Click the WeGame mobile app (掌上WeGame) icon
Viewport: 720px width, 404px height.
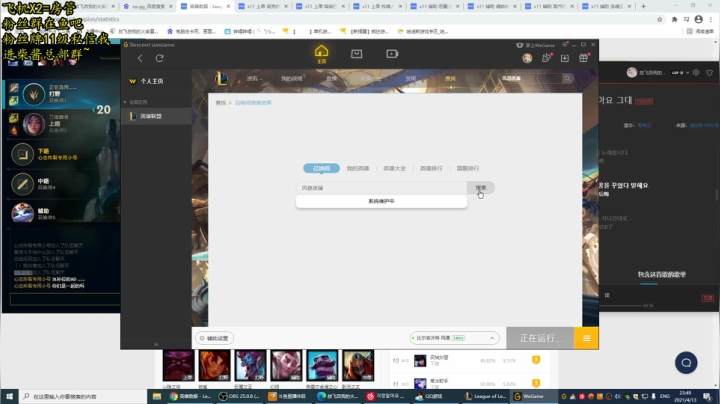coord(520,45)
